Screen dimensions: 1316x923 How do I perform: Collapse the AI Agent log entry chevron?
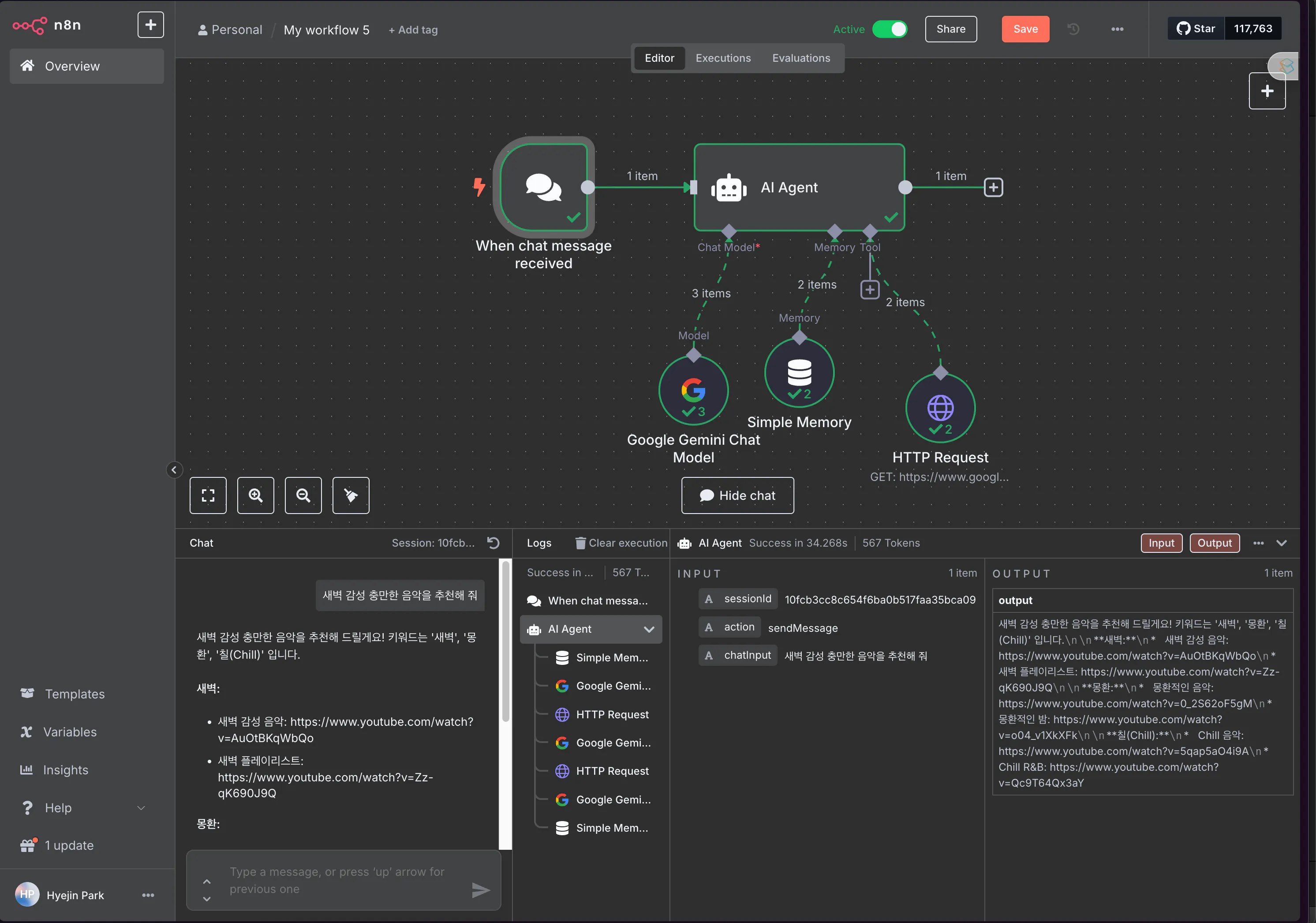[x=649, y=630]
